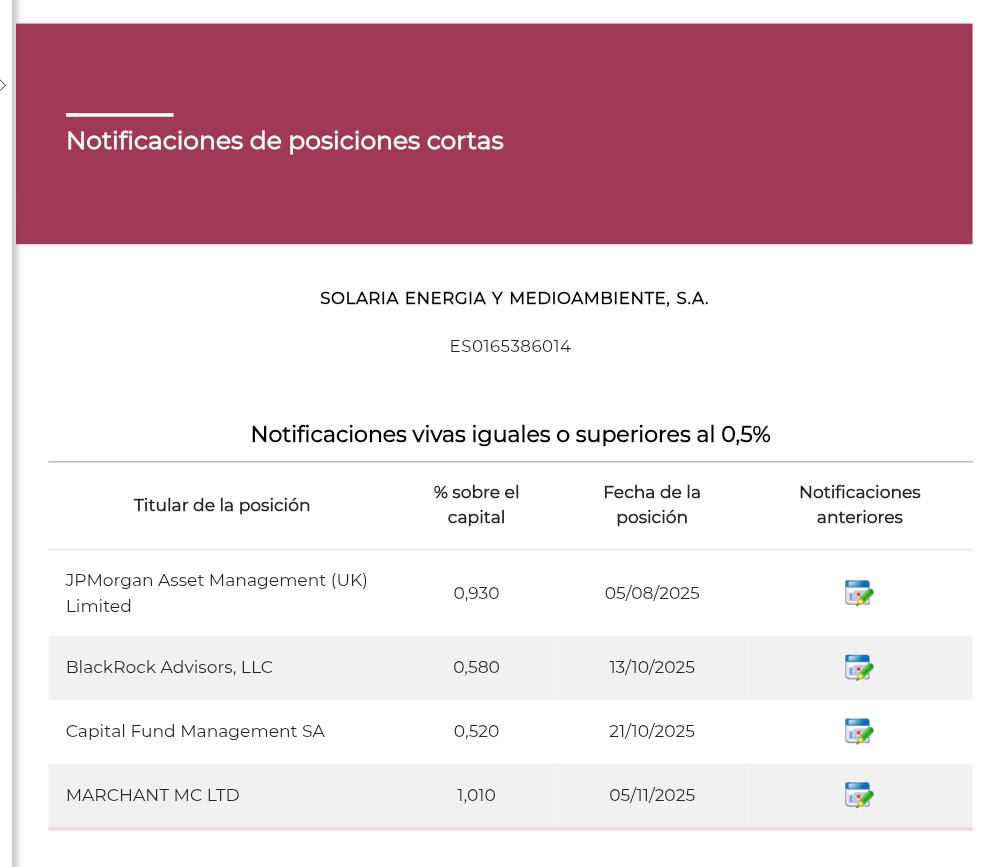Select the BlackRock Advisors, LLC row
Screen dimensions: 1002x867
[169, 667]
